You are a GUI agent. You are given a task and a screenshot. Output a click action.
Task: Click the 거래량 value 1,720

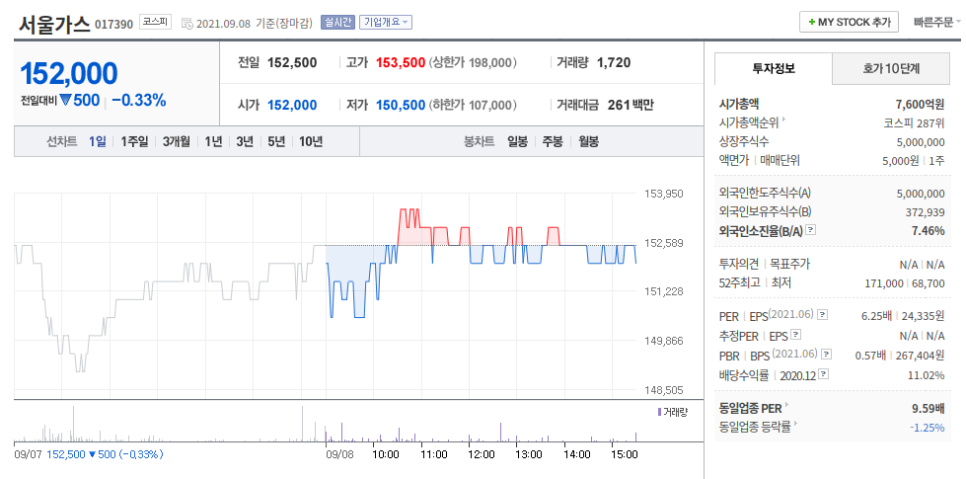pyautogui.click(x=614, y=62)
